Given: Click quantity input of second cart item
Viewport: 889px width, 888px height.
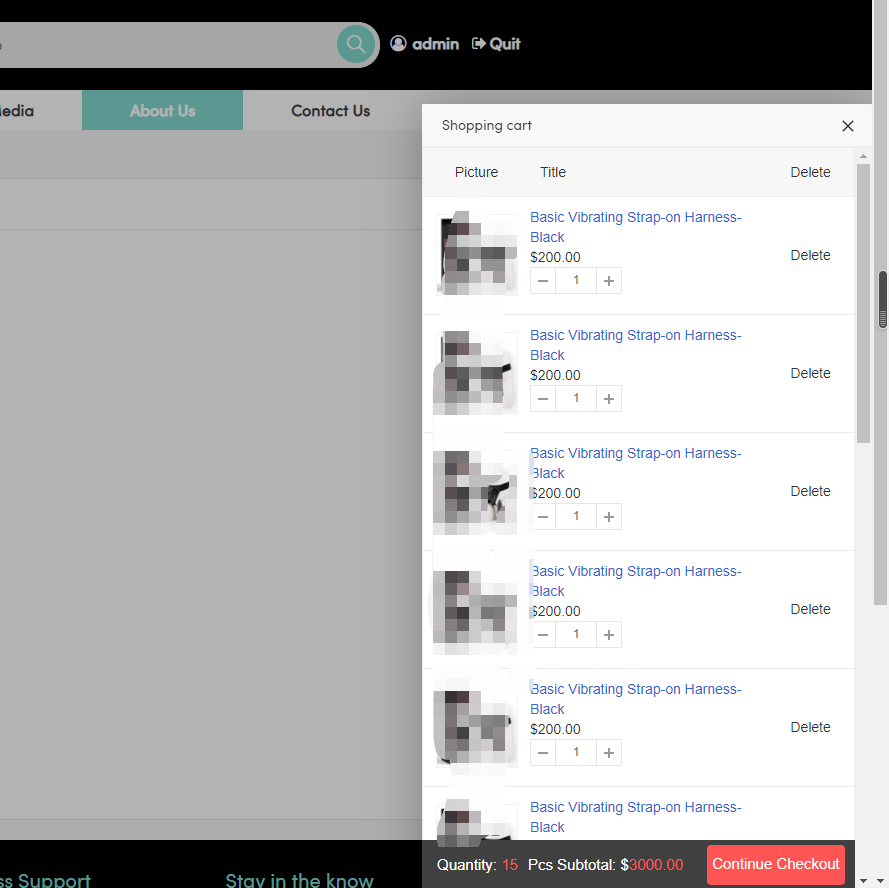Looking at the screenshot, I should [576, 399].
